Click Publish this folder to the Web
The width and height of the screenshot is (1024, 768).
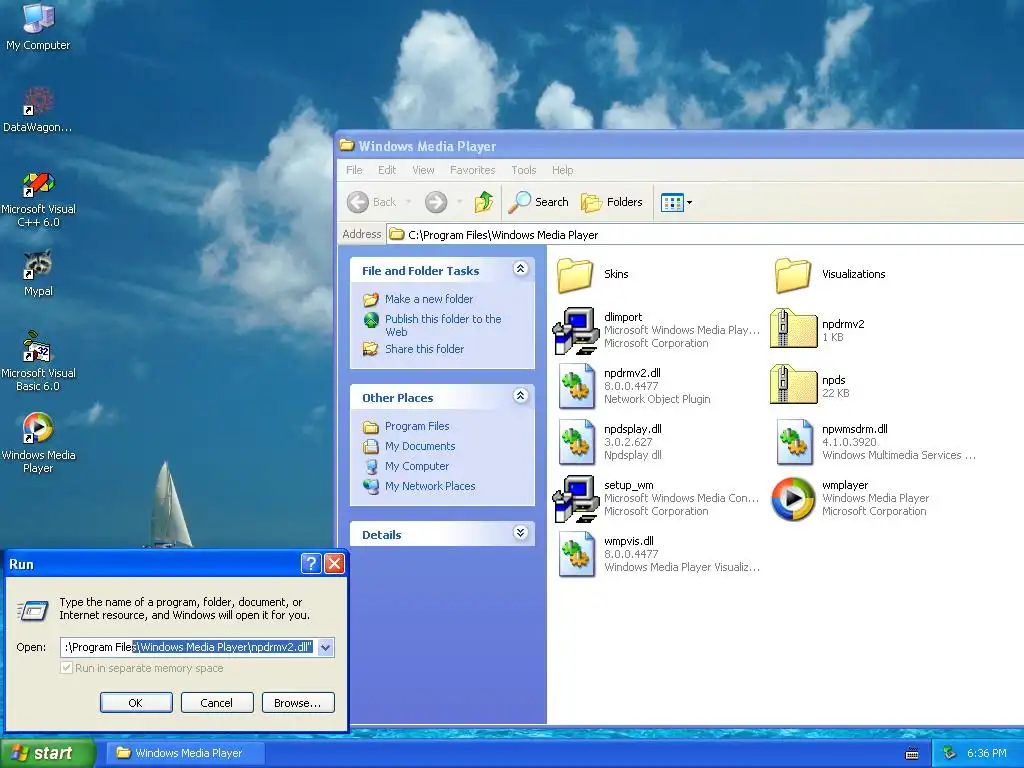443,325
